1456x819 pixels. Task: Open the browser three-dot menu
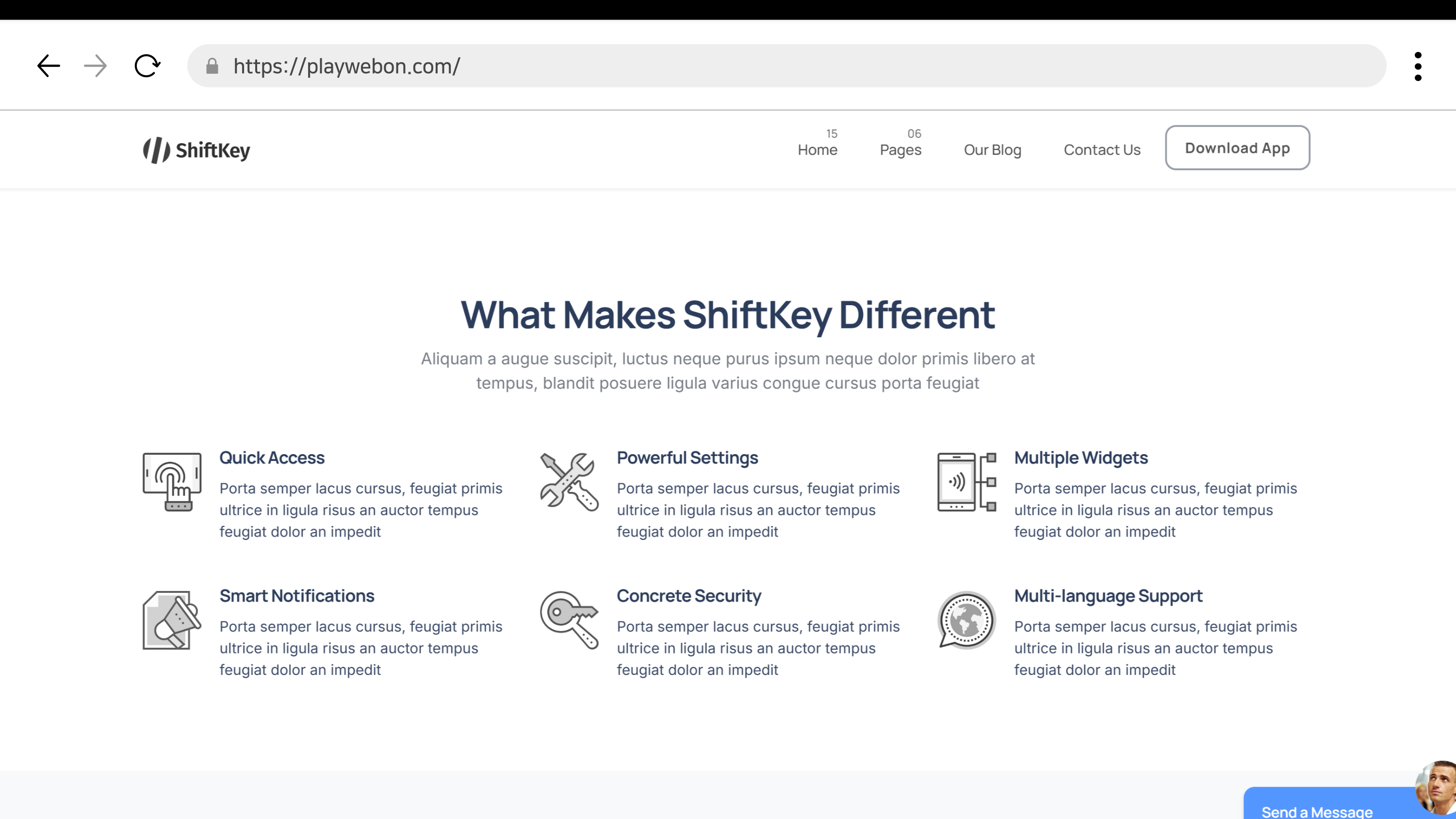[x=1418, y=66]
